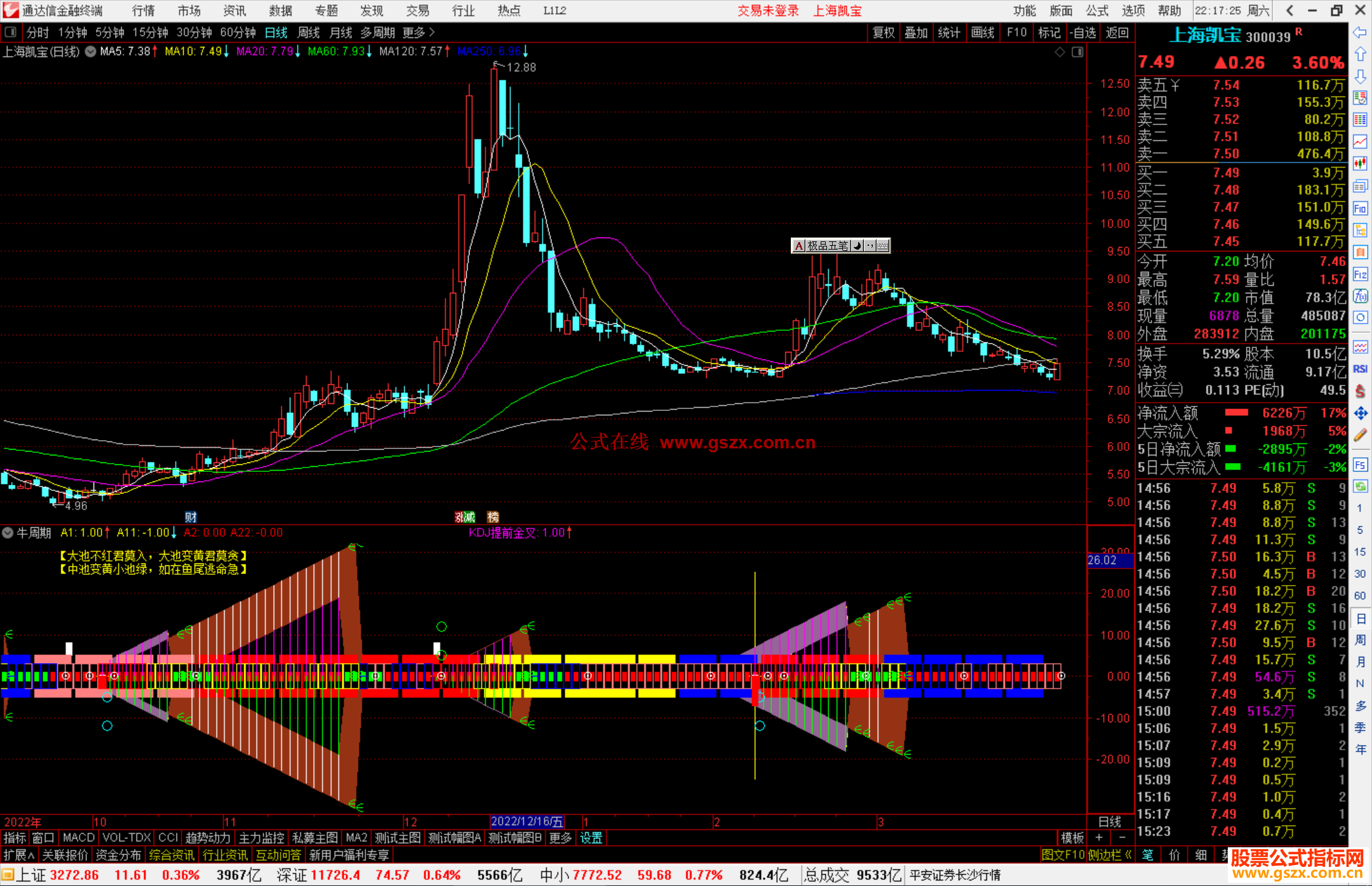The height and width of the screenshot is (886, 1372).
Task: Expand the 扩展 panel at bottom left
Action: [x=18, y=855]
